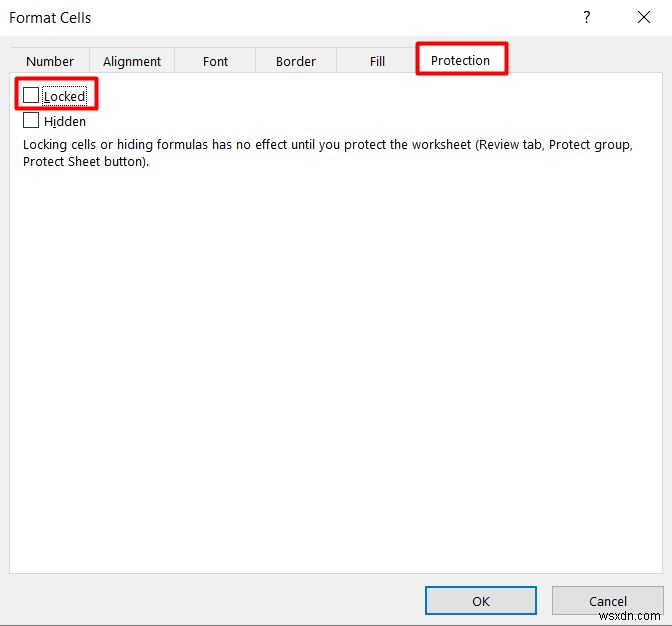
Task: Open help via the question mark icon
Action: (586, 17)
